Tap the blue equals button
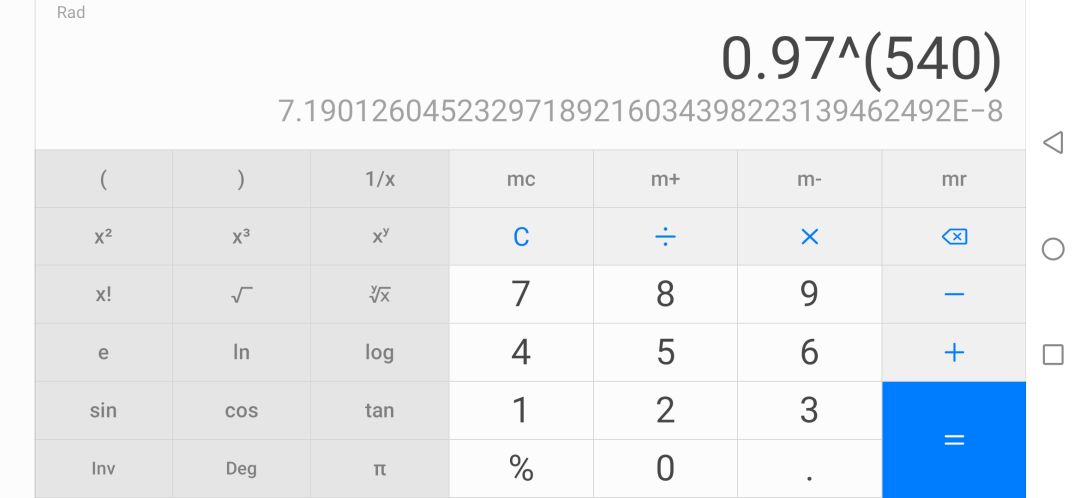 954,439
